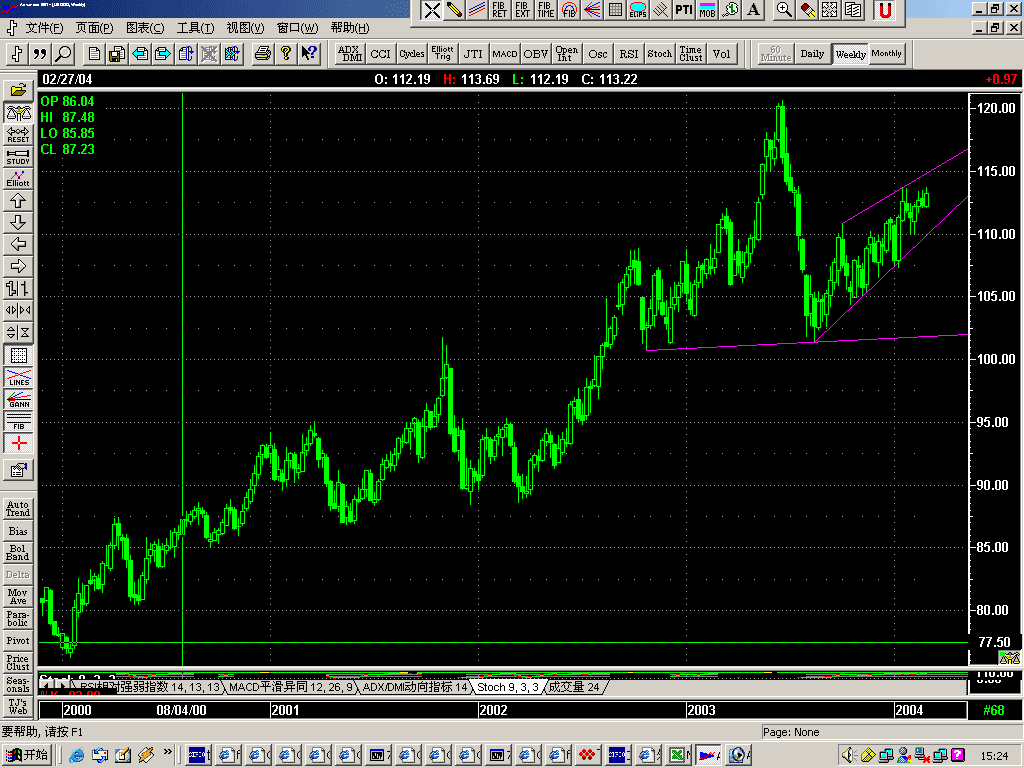Choose the parallel trend lines tool
Image resolution: width=1024 pixels, height=768 pixels.
477,10
